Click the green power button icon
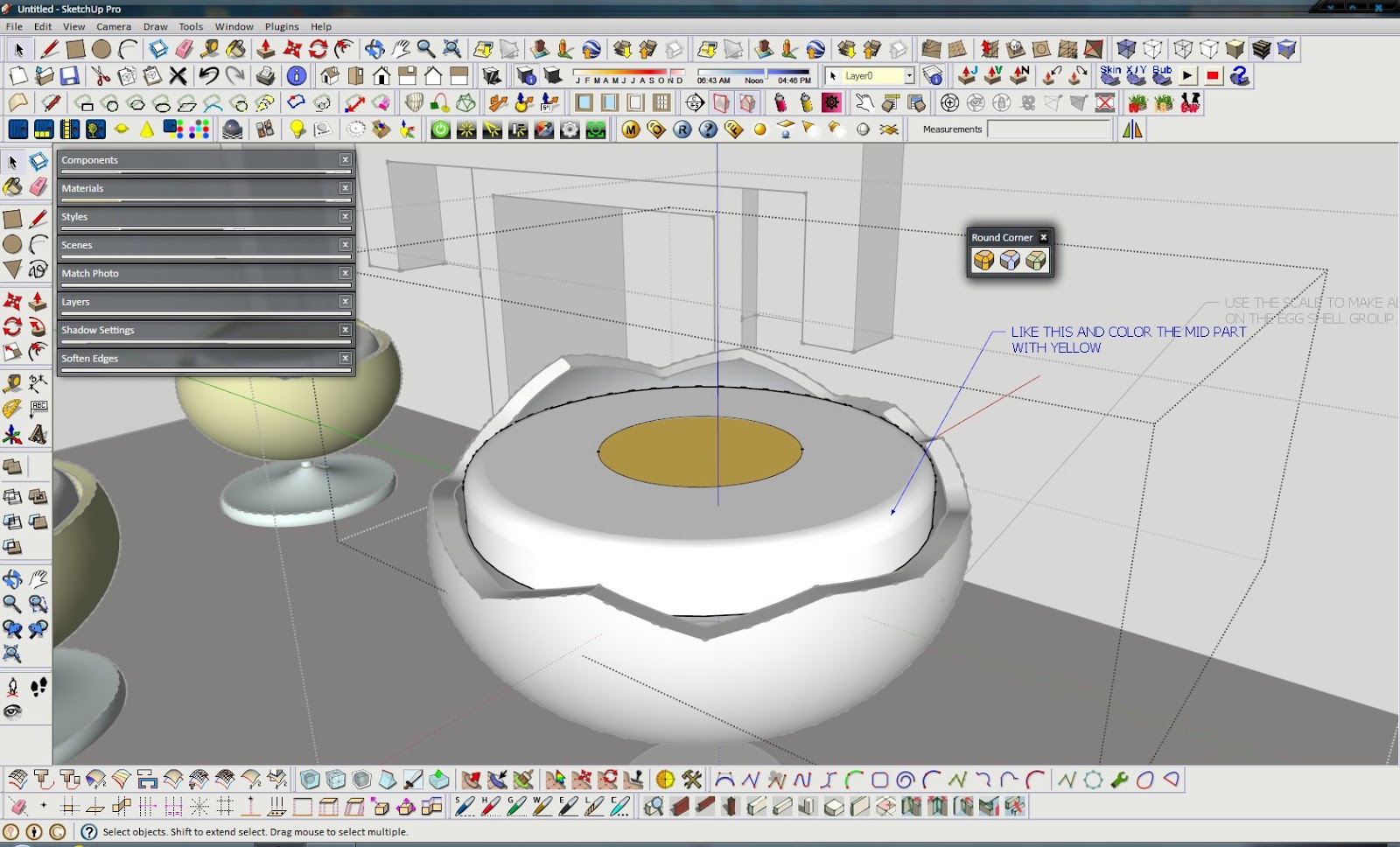Screen dimensions: 1400x847 pos(440,129)
